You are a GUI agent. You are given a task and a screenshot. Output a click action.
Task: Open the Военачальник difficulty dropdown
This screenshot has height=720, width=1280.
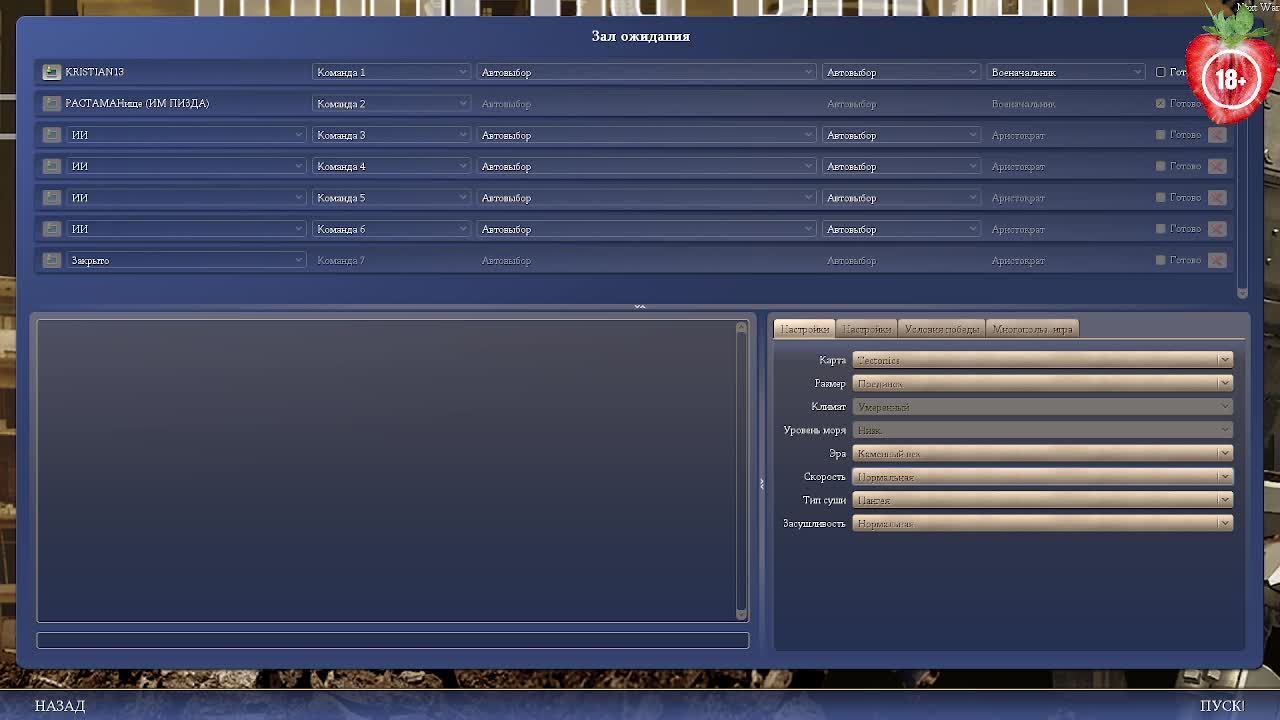click(1065, 72)
